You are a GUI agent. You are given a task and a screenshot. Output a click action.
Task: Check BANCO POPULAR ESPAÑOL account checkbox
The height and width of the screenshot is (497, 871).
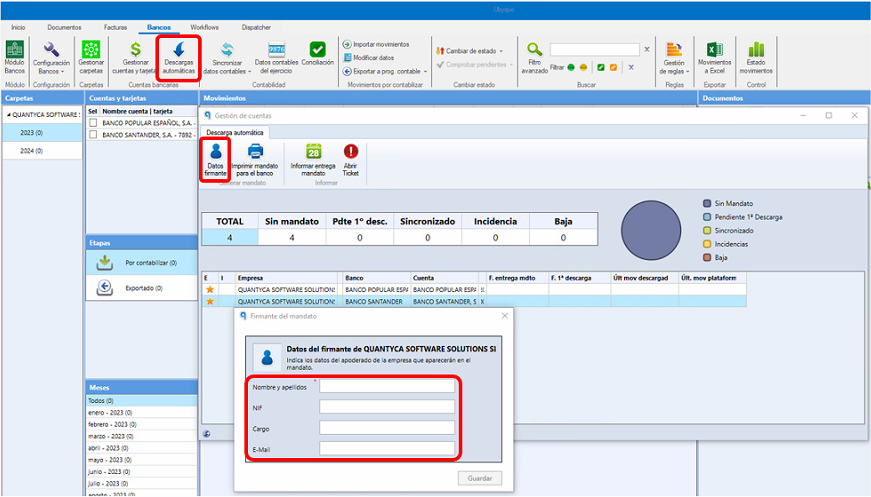93,123
